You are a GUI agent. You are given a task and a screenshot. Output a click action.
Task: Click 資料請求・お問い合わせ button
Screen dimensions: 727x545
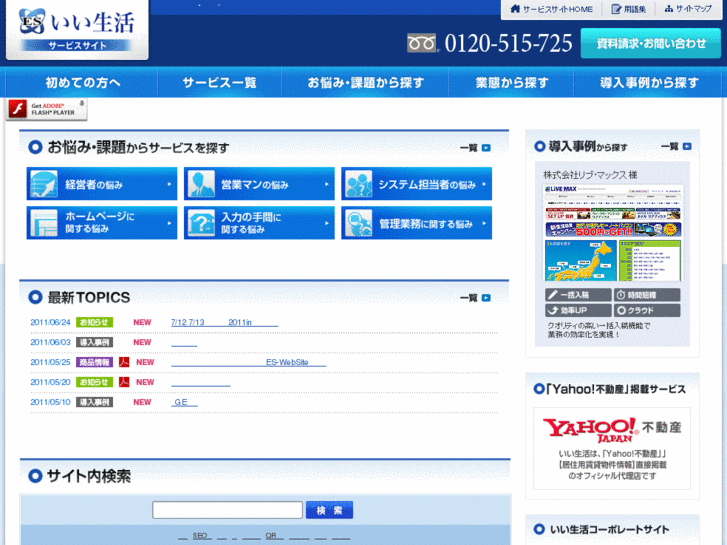click(650, 43)
